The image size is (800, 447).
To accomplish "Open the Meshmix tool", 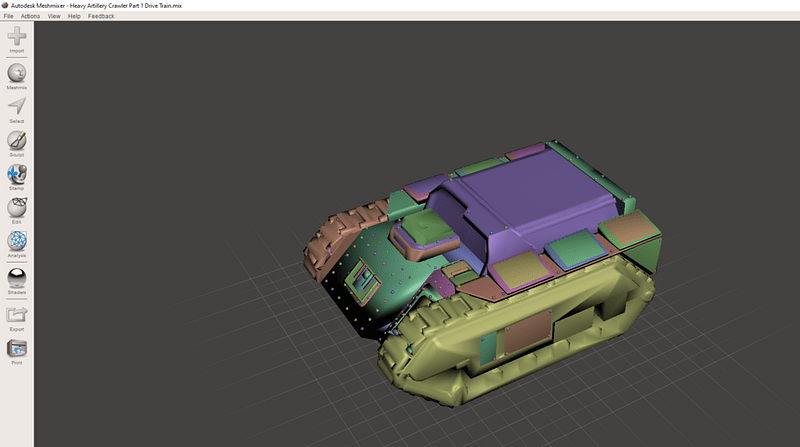I will (17, 73).
